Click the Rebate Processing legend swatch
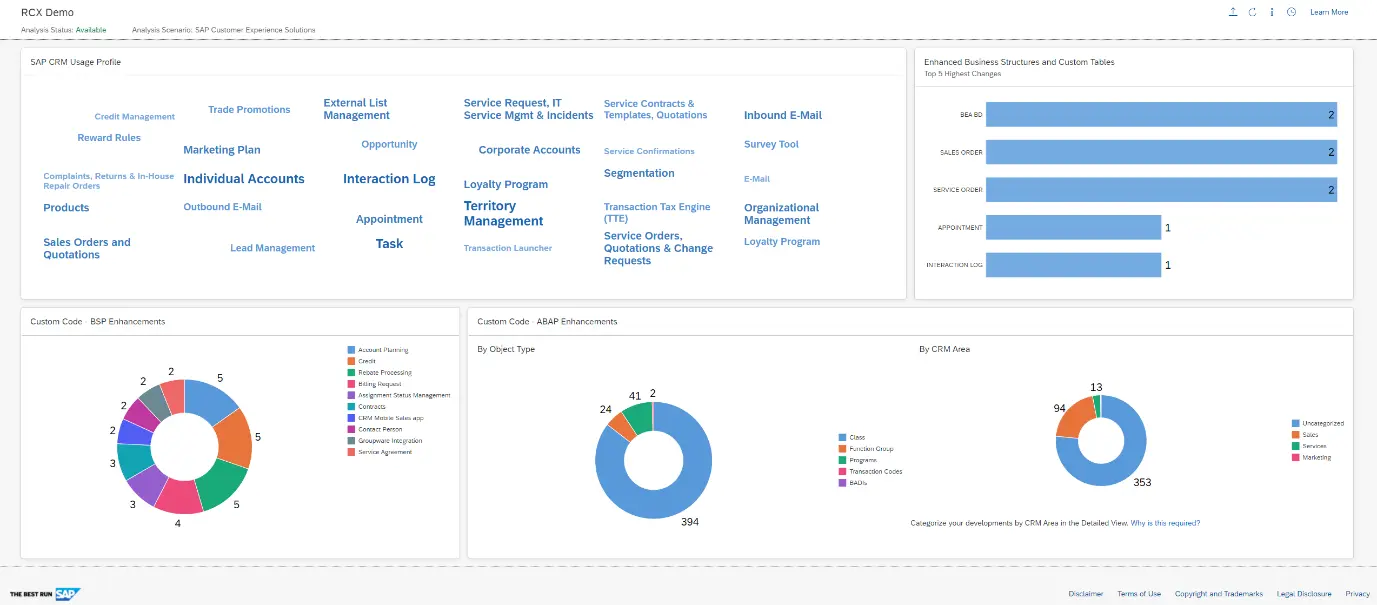The width and height of the screenshot is (1377, 605). coord(351,373)
